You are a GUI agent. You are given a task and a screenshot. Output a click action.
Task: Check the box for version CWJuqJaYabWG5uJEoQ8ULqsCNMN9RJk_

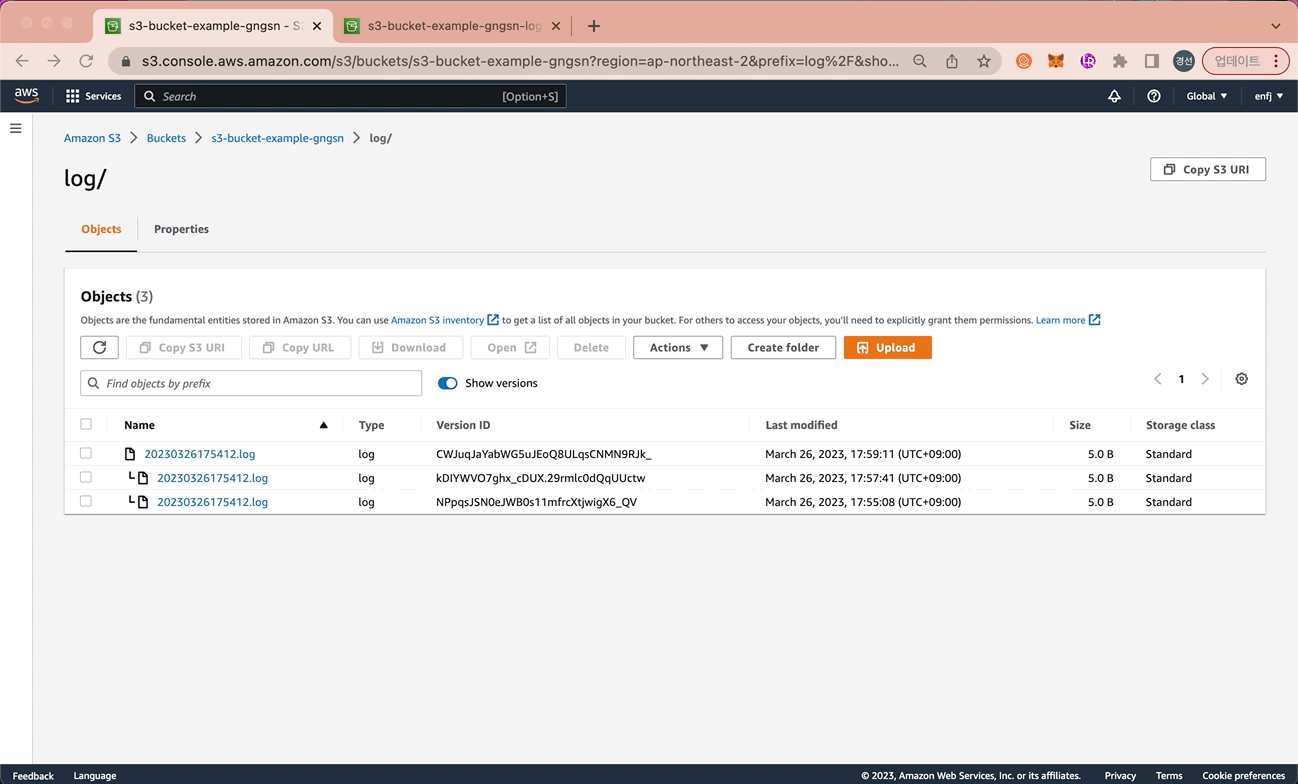(86, 453)
